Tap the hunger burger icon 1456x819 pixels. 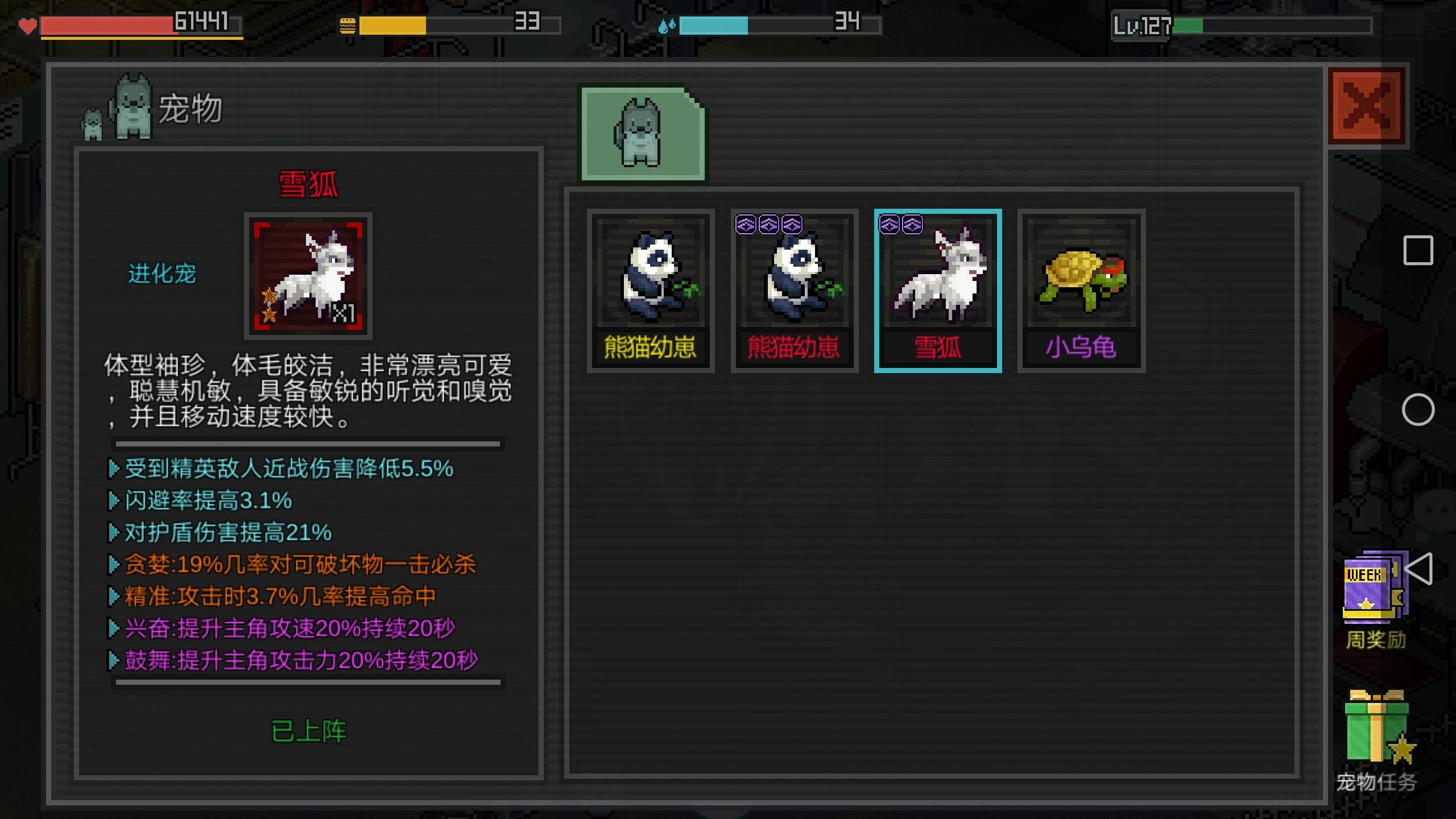[348, 26]
